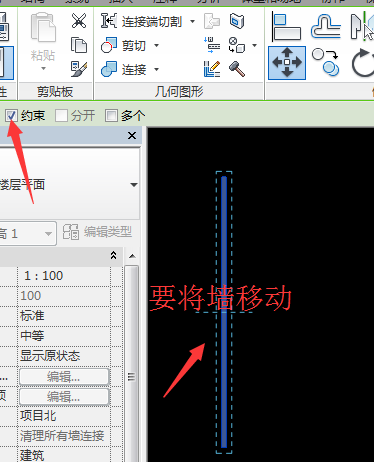
Task: Click the 剪贴板 panel label
Action: coord(55,92)
